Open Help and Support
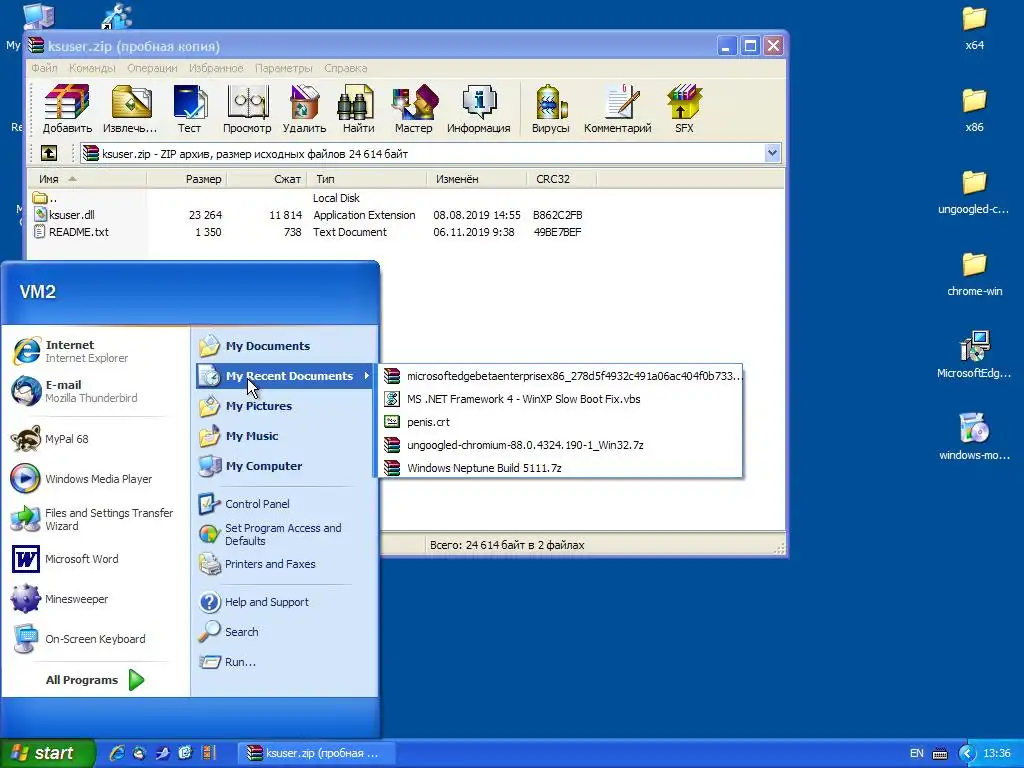Viewport: 1024px width, 768px height. click(x=284, y=602)
